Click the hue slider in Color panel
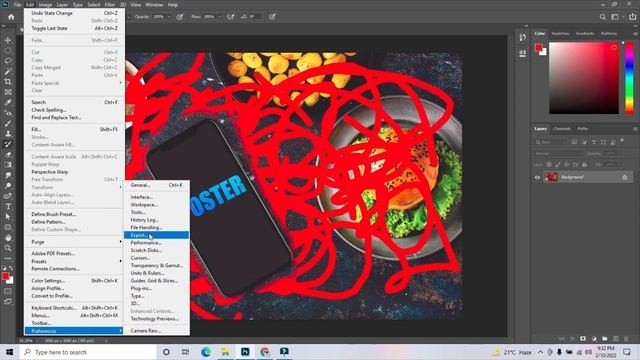Viewport: 640px width, 360px height. pyautogui.click(x=629, y=78)
